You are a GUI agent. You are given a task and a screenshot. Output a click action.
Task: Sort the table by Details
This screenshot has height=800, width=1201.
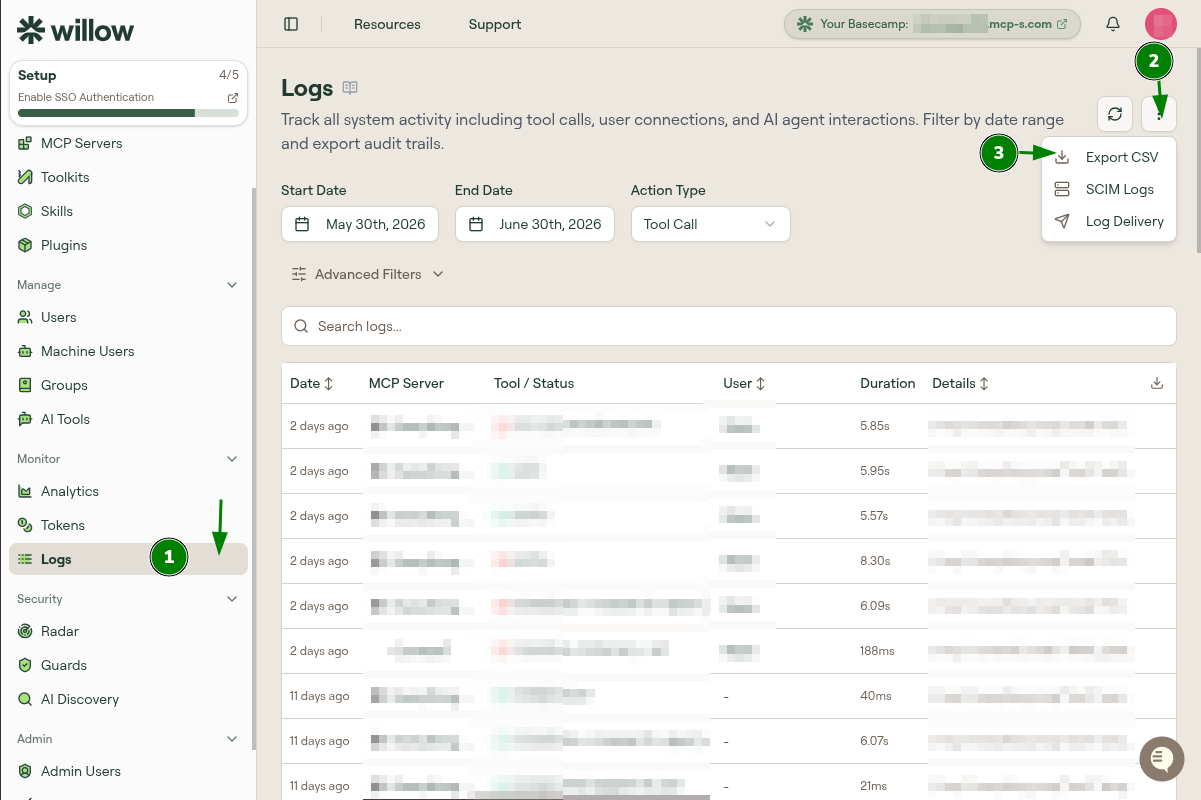(x=961, y=383)
